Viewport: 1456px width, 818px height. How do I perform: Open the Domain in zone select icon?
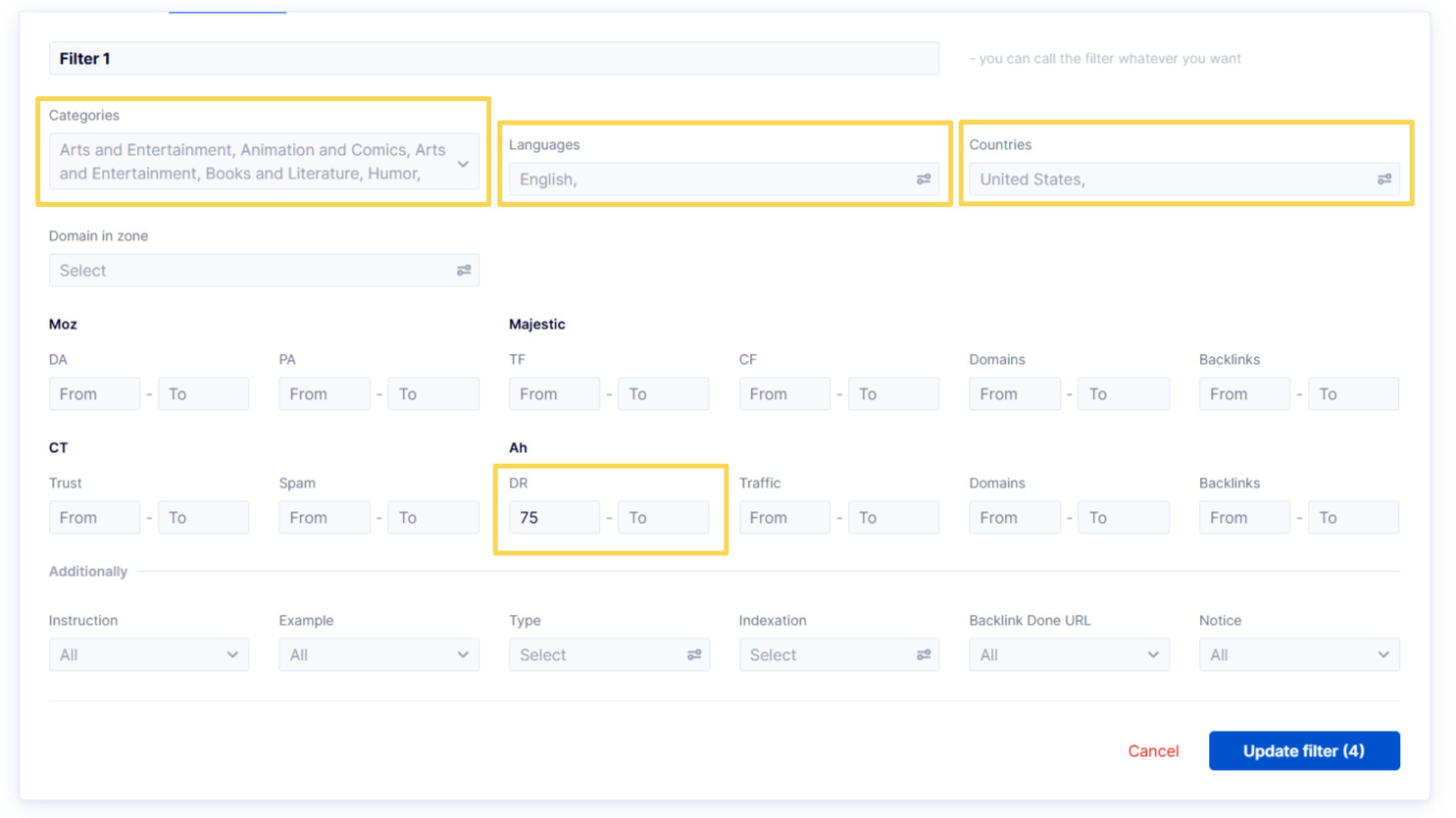coord(464,270)
